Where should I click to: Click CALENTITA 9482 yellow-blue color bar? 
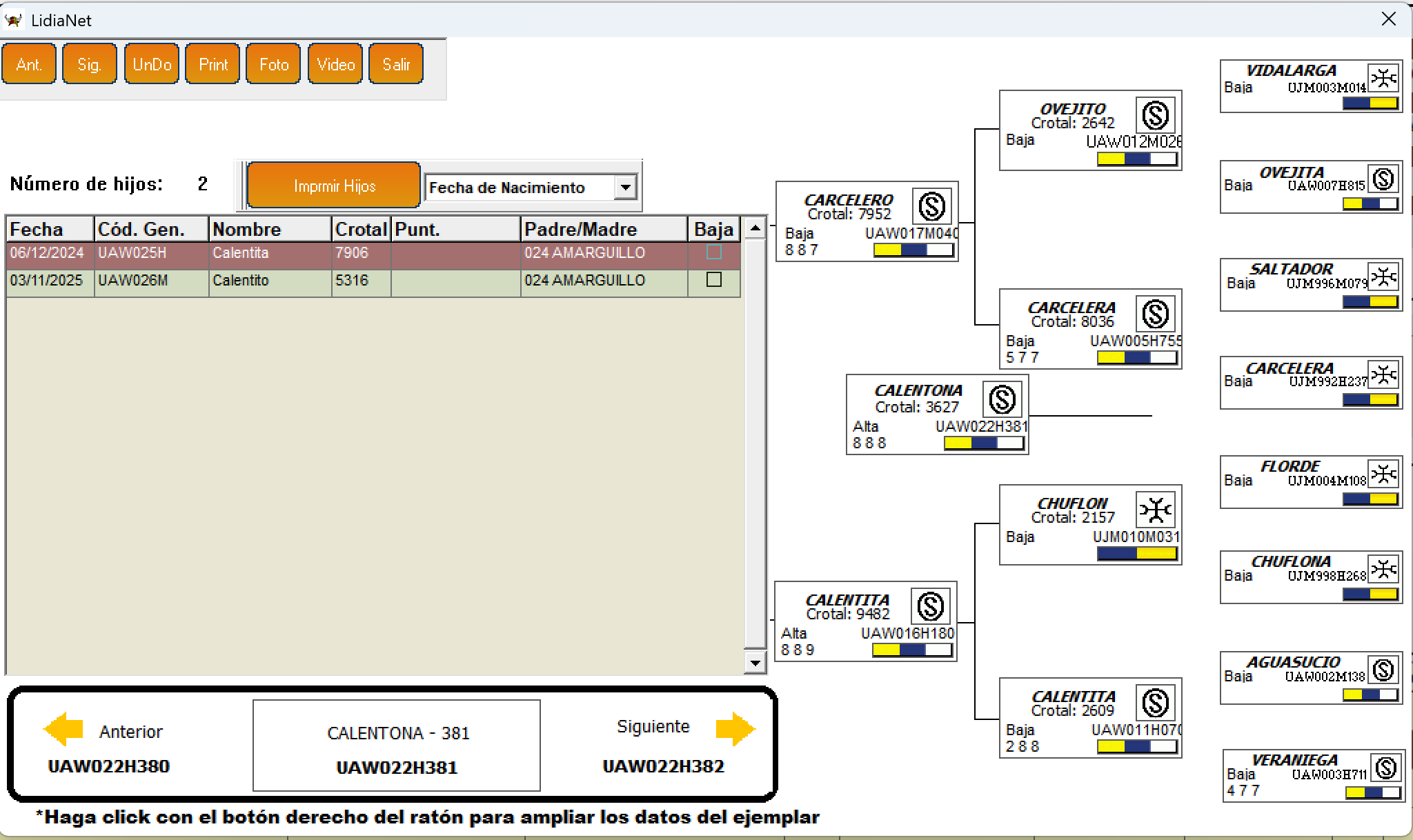tap(912, 650)
